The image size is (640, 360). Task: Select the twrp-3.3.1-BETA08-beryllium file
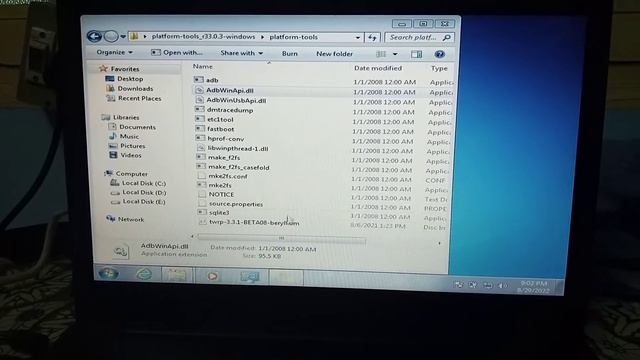pos(254,222)
